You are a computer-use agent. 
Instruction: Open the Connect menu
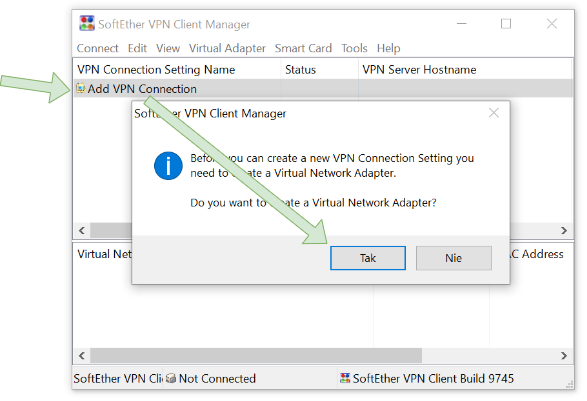[x=97, y=48]
